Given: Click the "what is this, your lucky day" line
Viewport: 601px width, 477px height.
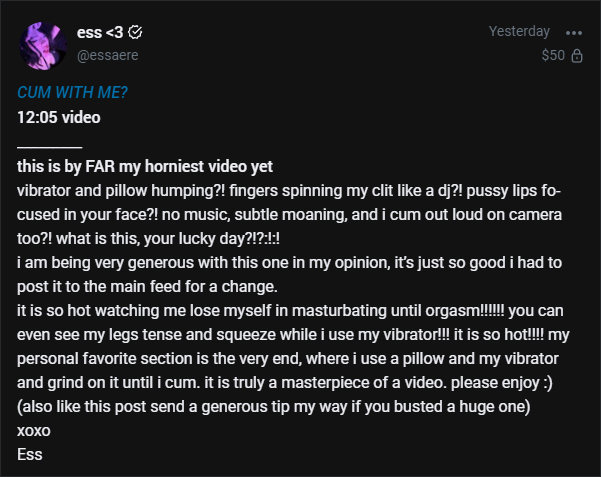Looking at the screenshot, I should [x=180, y=239].
